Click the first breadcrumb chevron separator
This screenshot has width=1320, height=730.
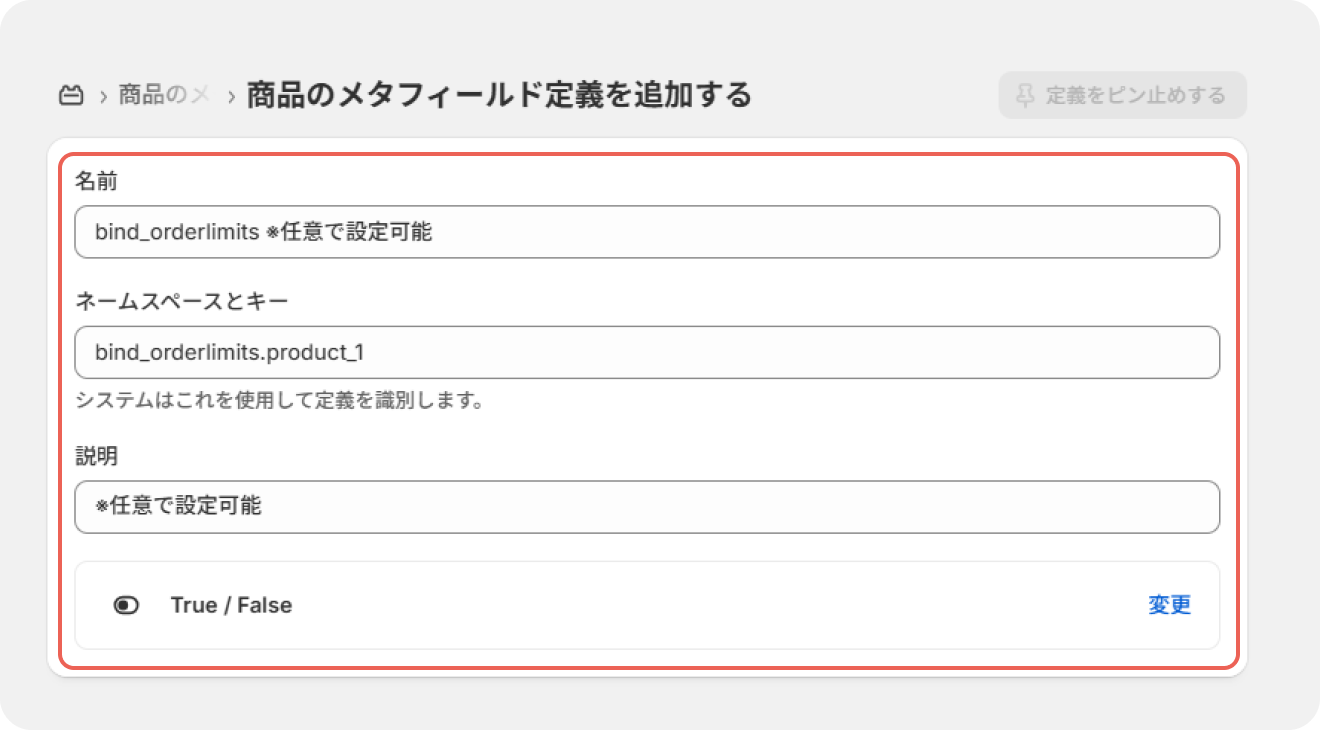(x=103, y=96)
